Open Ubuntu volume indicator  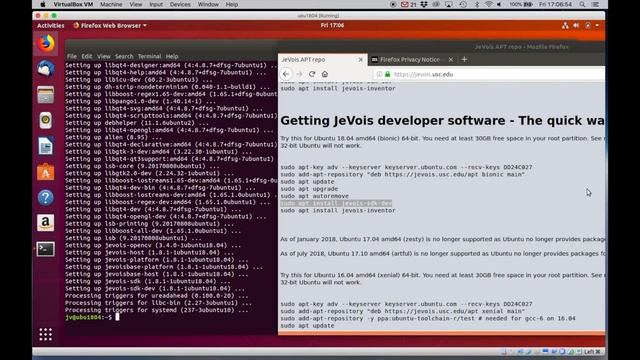point(576,26)
